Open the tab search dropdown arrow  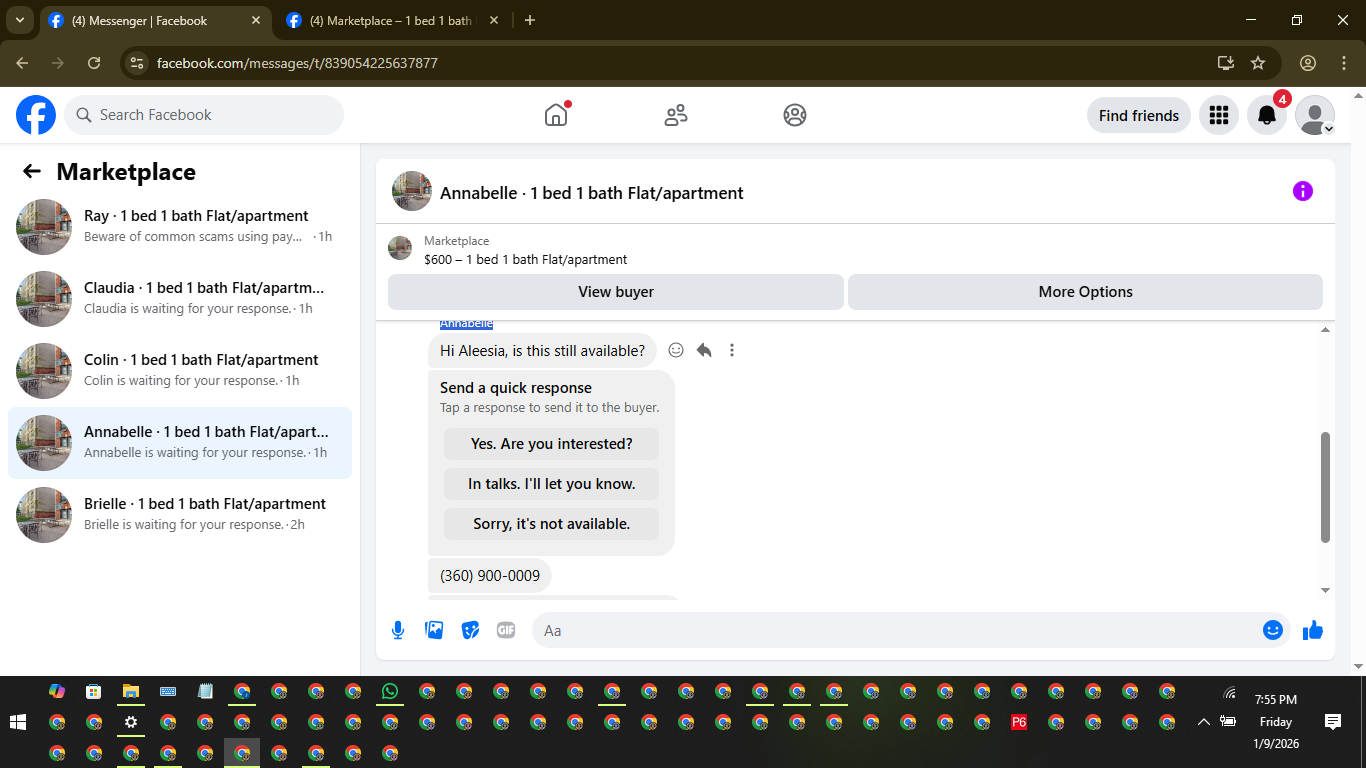coord(19,20)
